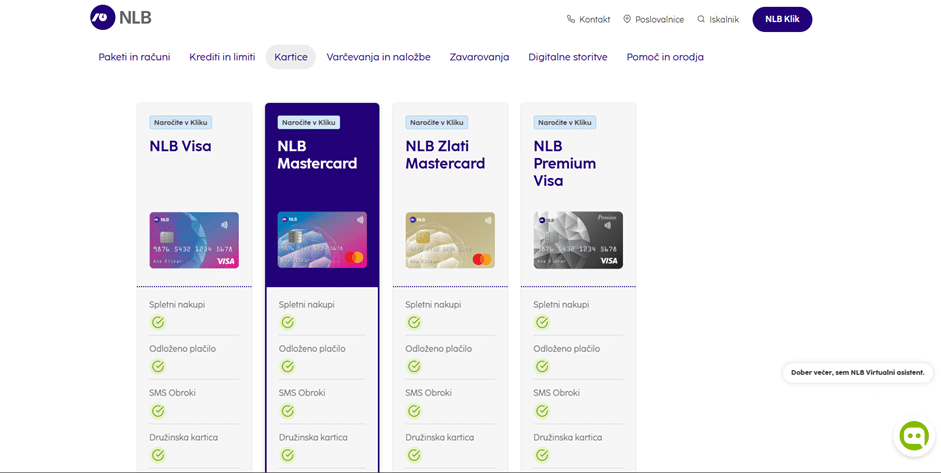
Task: Click the location pin icon for Poslovalnice
Action: [627, 19]
